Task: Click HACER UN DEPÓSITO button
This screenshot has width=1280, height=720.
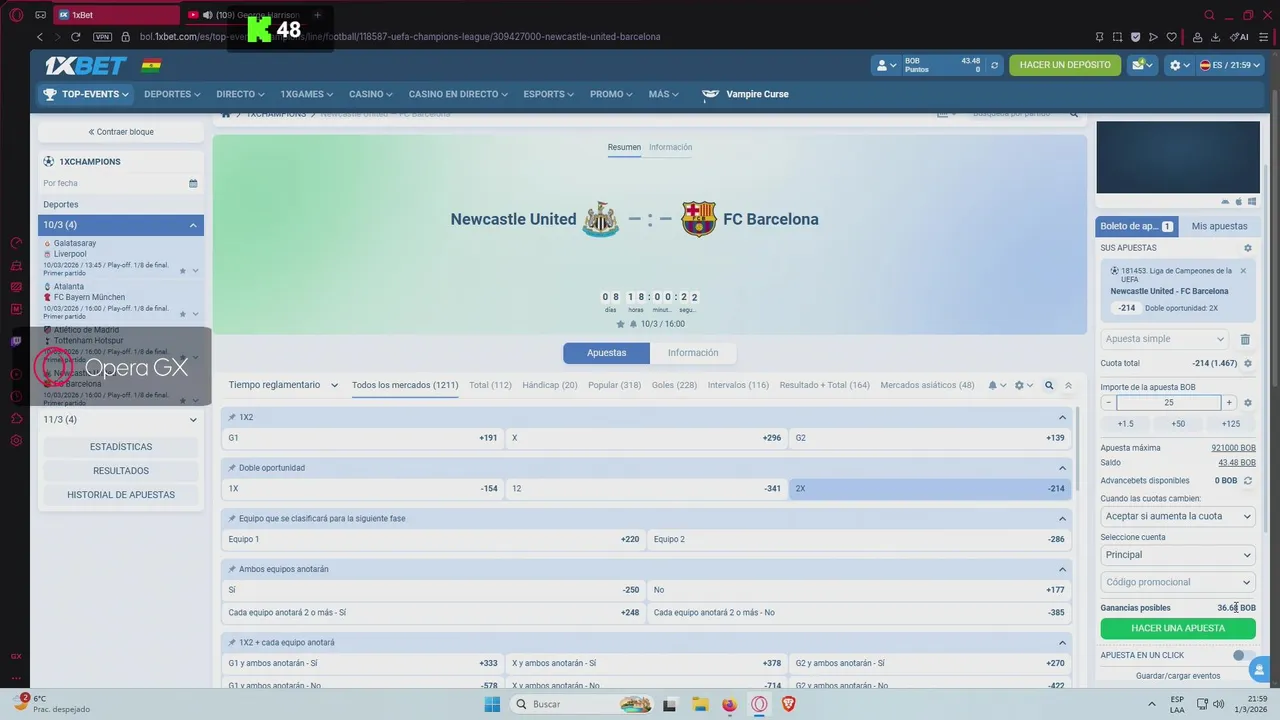Action: 1065,65
